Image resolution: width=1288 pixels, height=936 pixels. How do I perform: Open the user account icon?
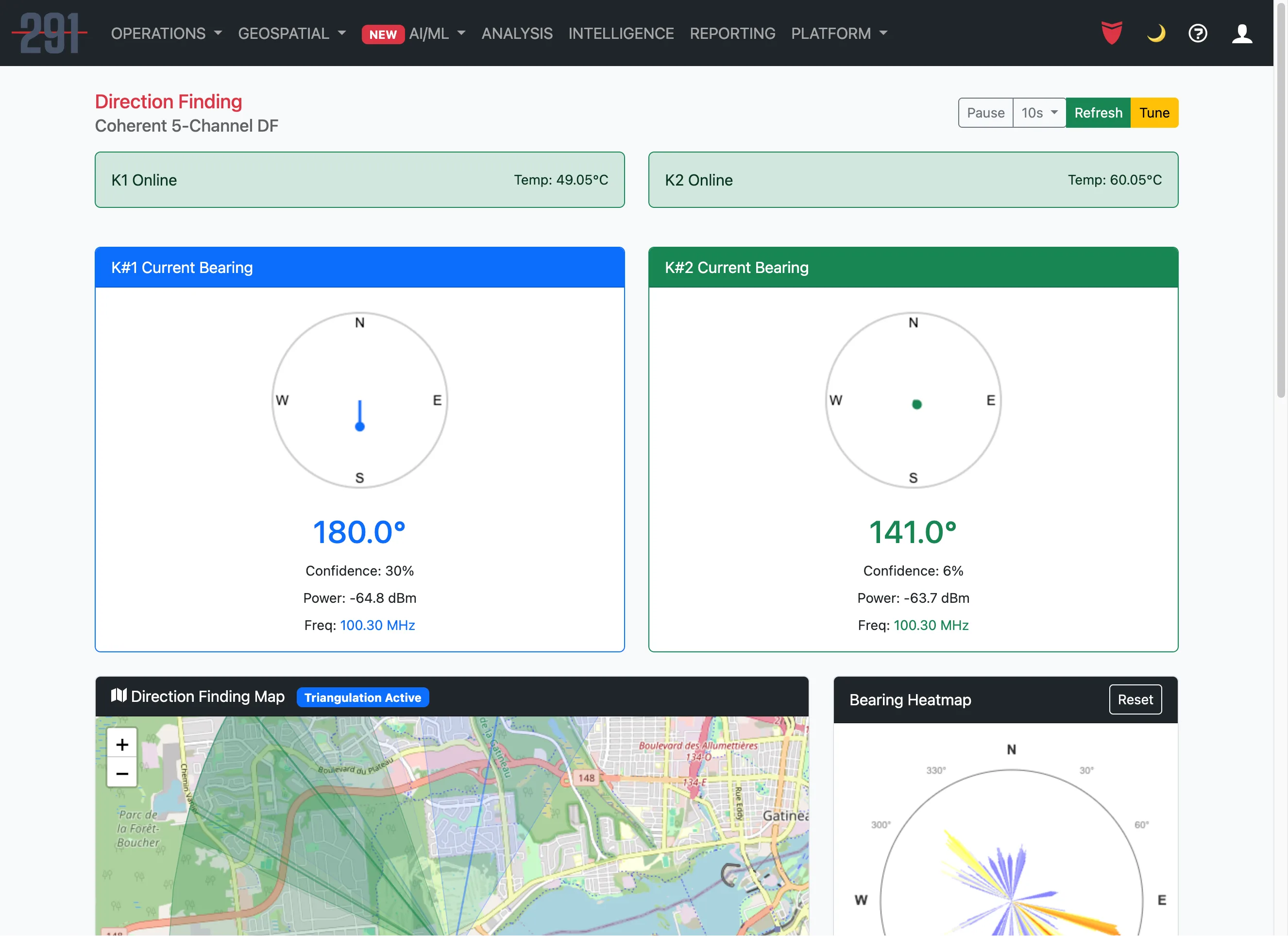[x=1242, y=34]
